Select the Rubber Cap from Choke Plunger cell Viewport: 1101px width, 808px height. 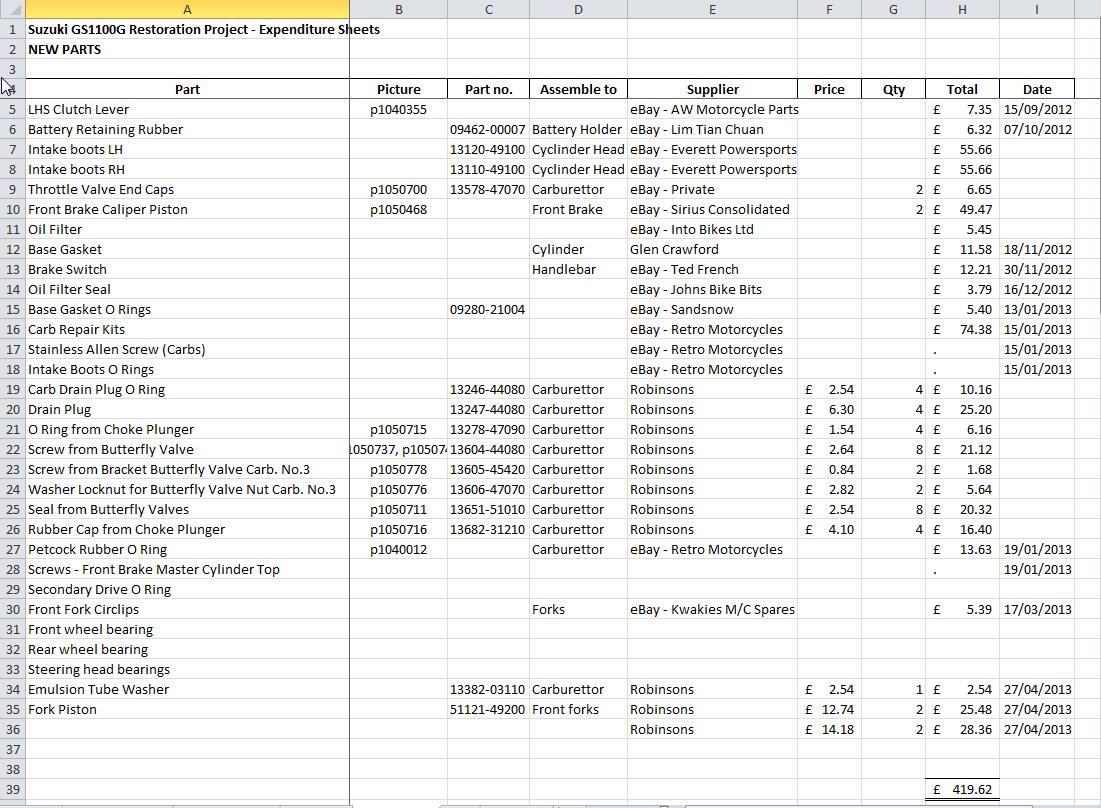click(187, 529)
